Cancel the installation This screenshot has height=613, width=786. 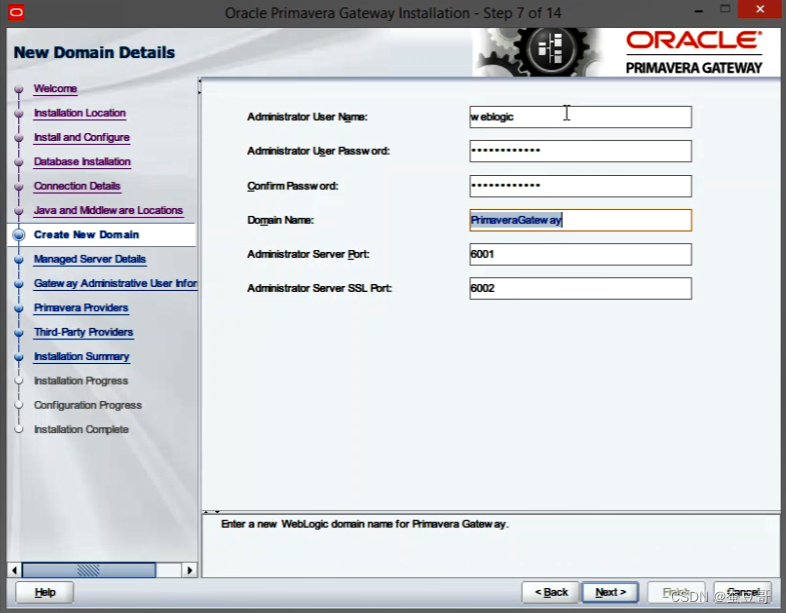742,592
